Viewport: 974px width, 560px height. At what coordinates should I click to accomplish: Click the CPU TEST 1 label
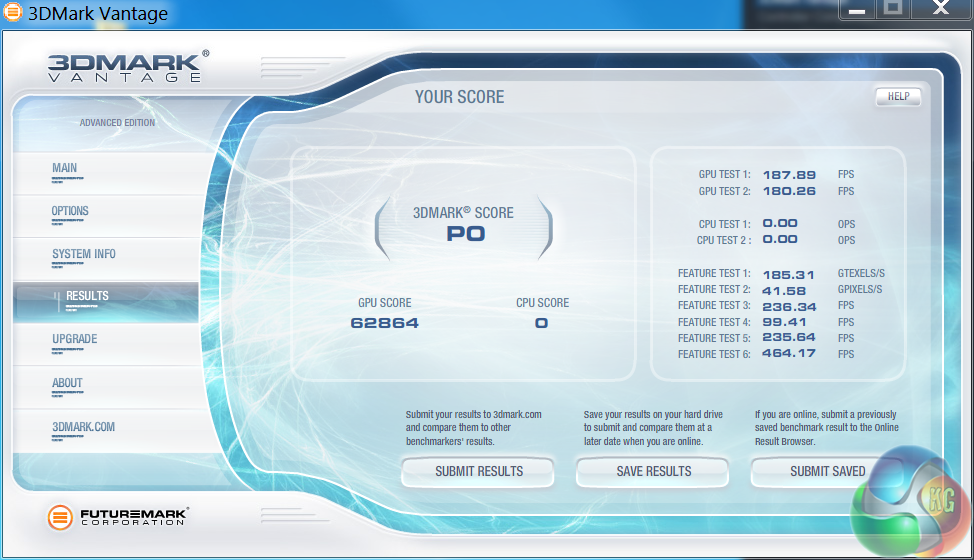(x=724, y=224)
